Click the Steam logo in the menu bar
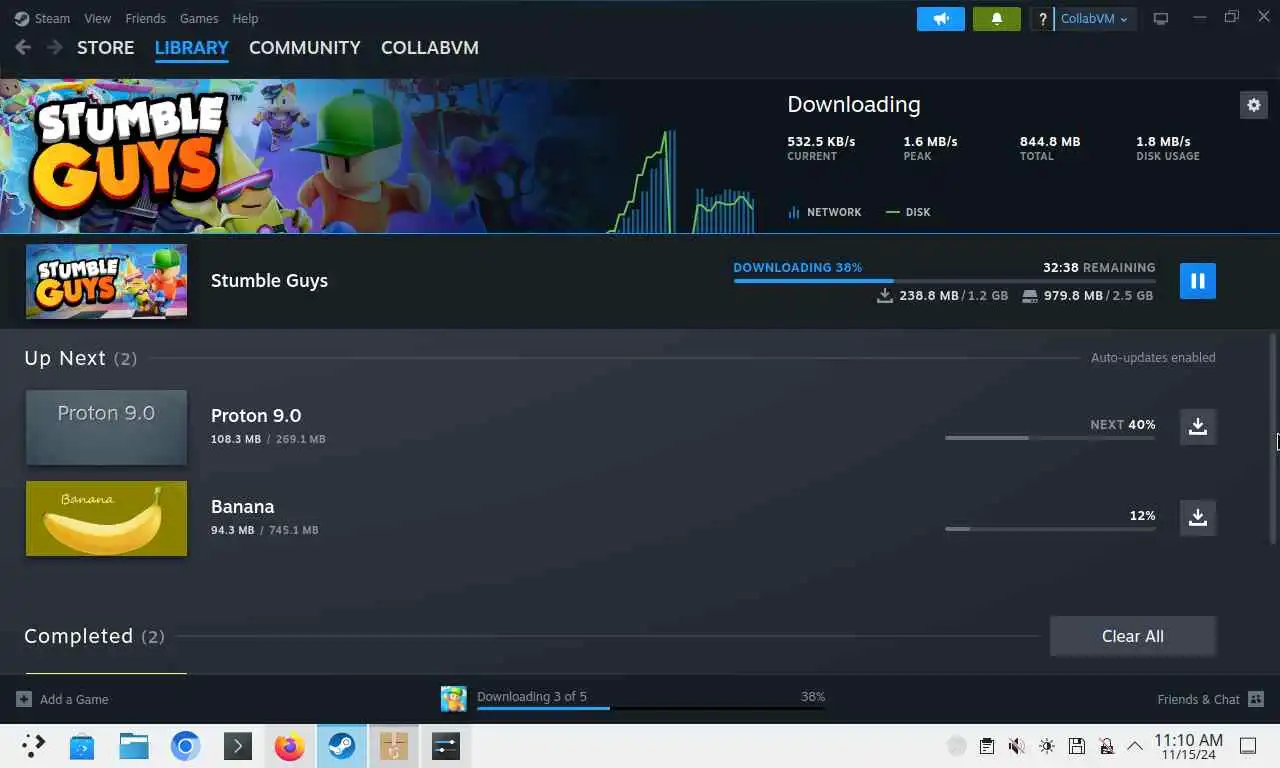The image size is (1280, 768). 22,18
